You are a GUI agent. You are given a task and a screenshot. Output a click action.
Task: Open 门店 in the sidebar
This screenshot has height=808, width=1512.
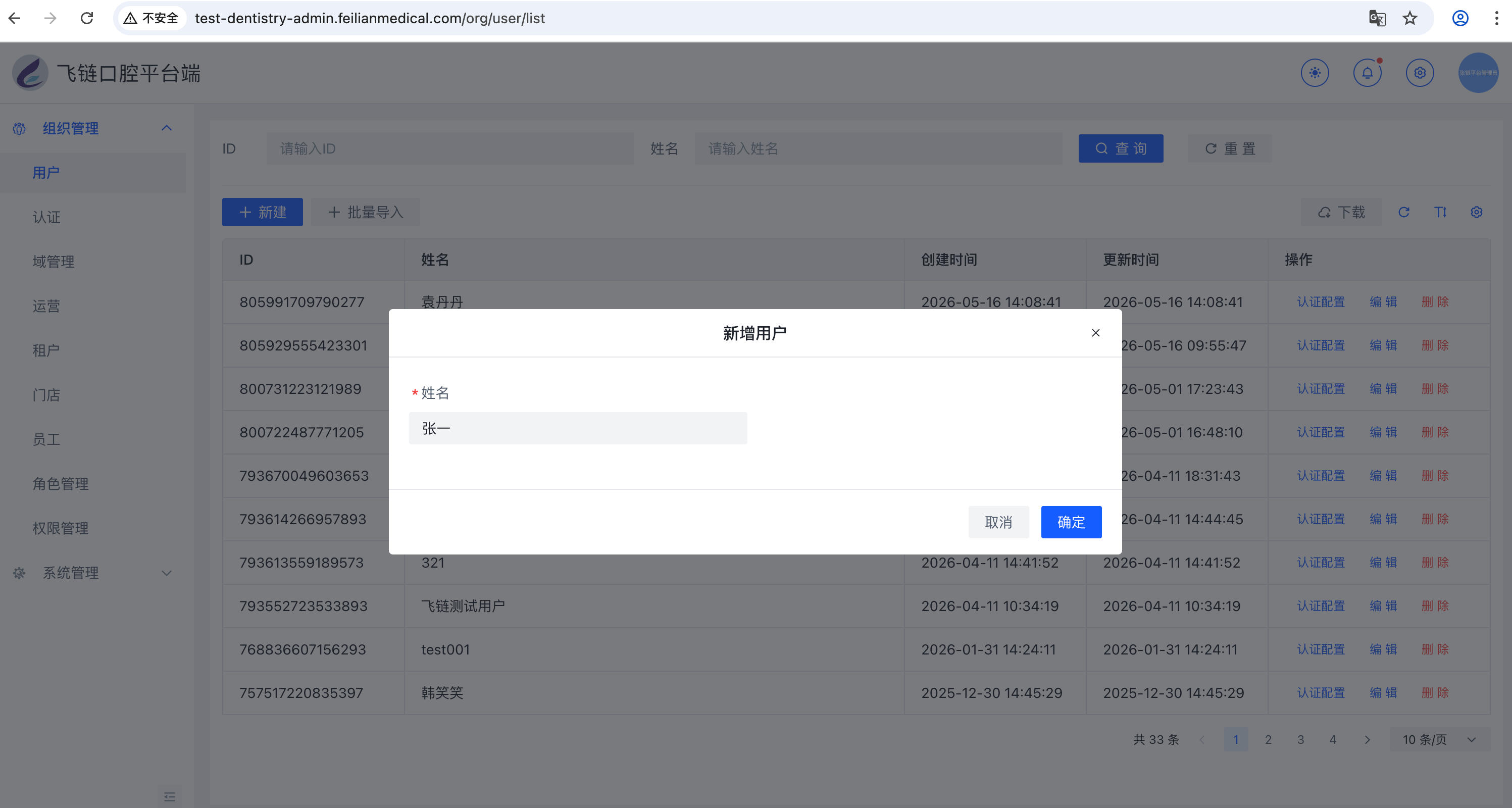(x=93, y=395)
